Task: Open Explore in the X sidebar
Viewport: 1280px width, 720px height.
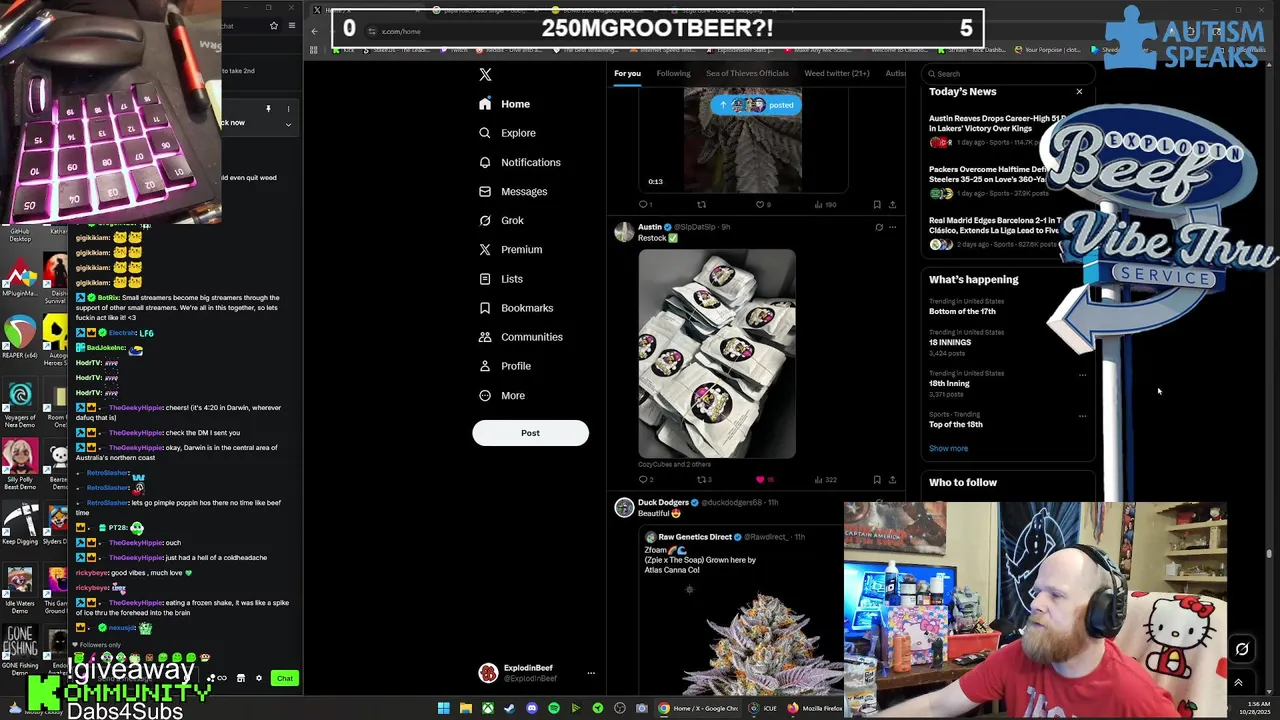Action: 507,133
